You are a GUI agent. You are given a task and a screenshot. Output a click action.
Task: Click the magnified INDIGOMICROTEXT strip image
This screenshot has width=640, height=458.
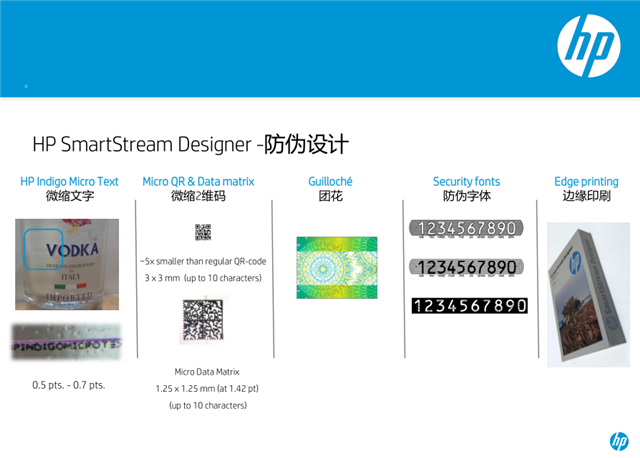[67, 342]
